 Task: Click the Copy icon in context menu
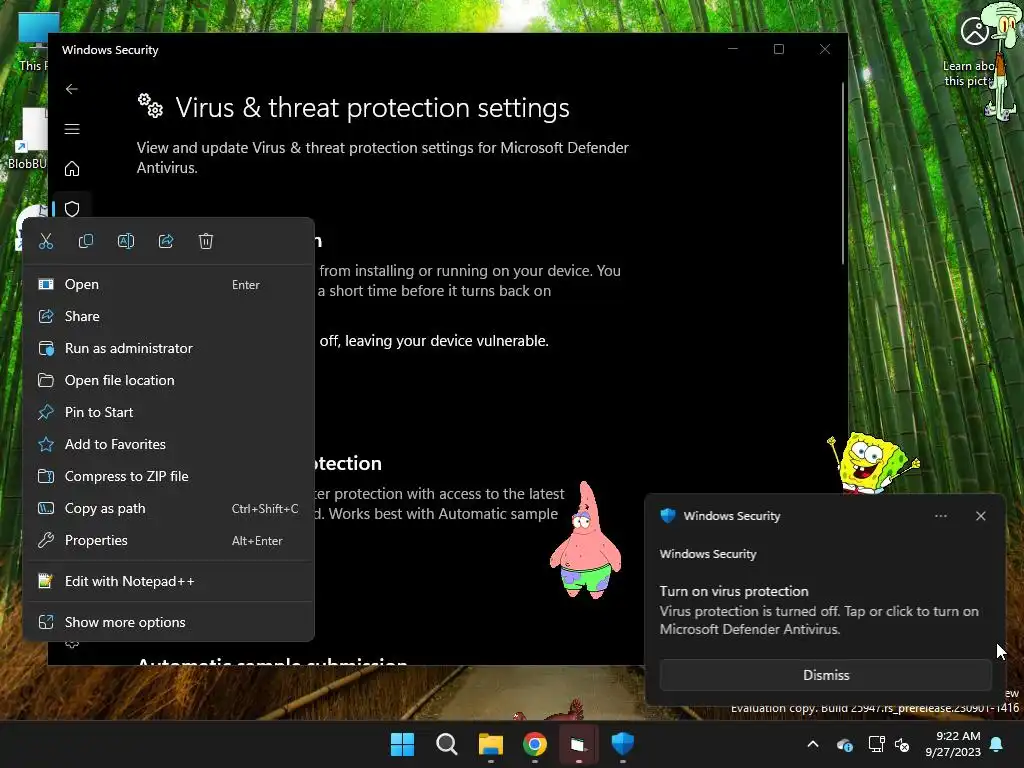(86, 241)
